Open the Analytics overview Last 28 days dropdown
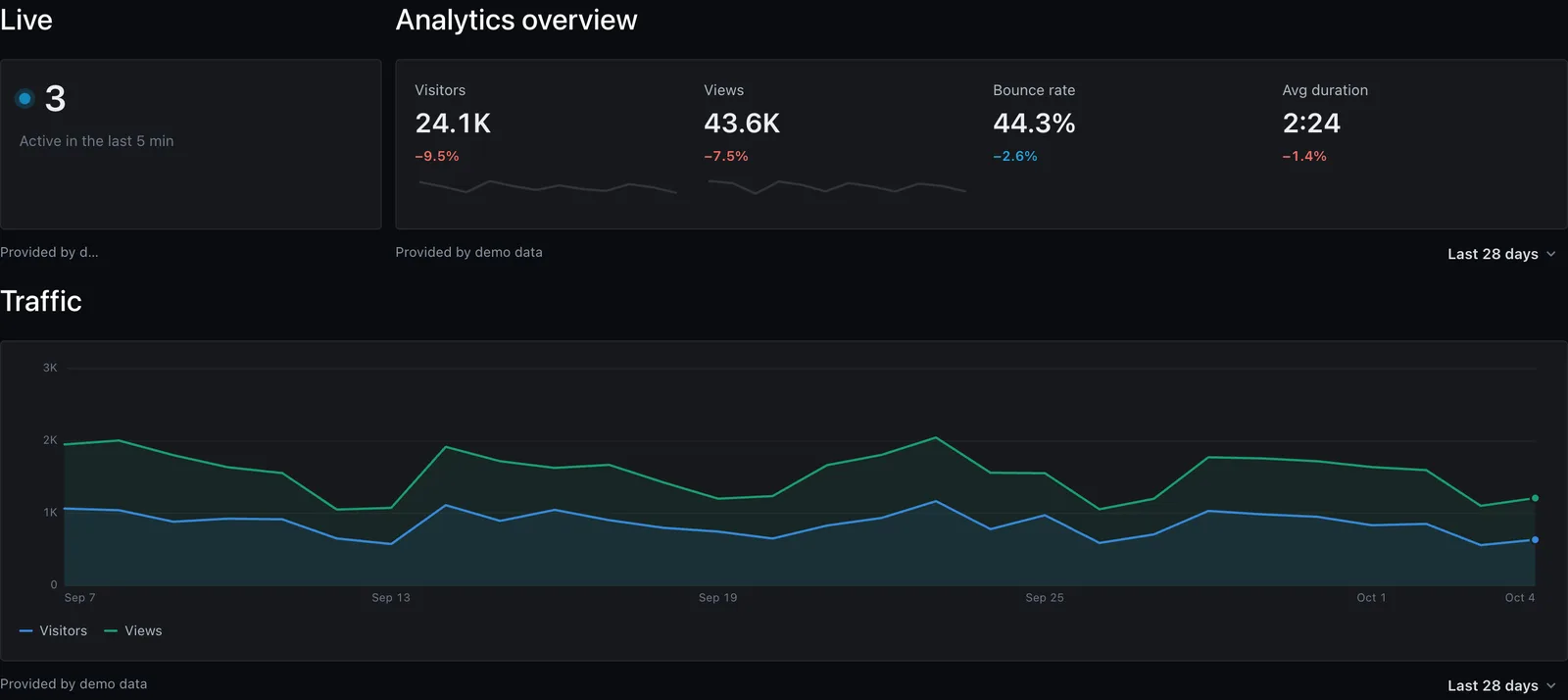The height and width of the screenshot is (700, 1568). [1501, 254]
